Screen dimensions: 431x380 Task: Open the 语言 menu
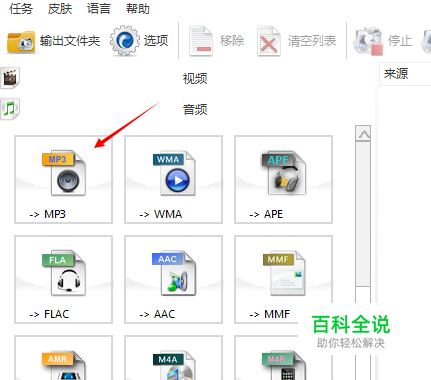[99, 9]
